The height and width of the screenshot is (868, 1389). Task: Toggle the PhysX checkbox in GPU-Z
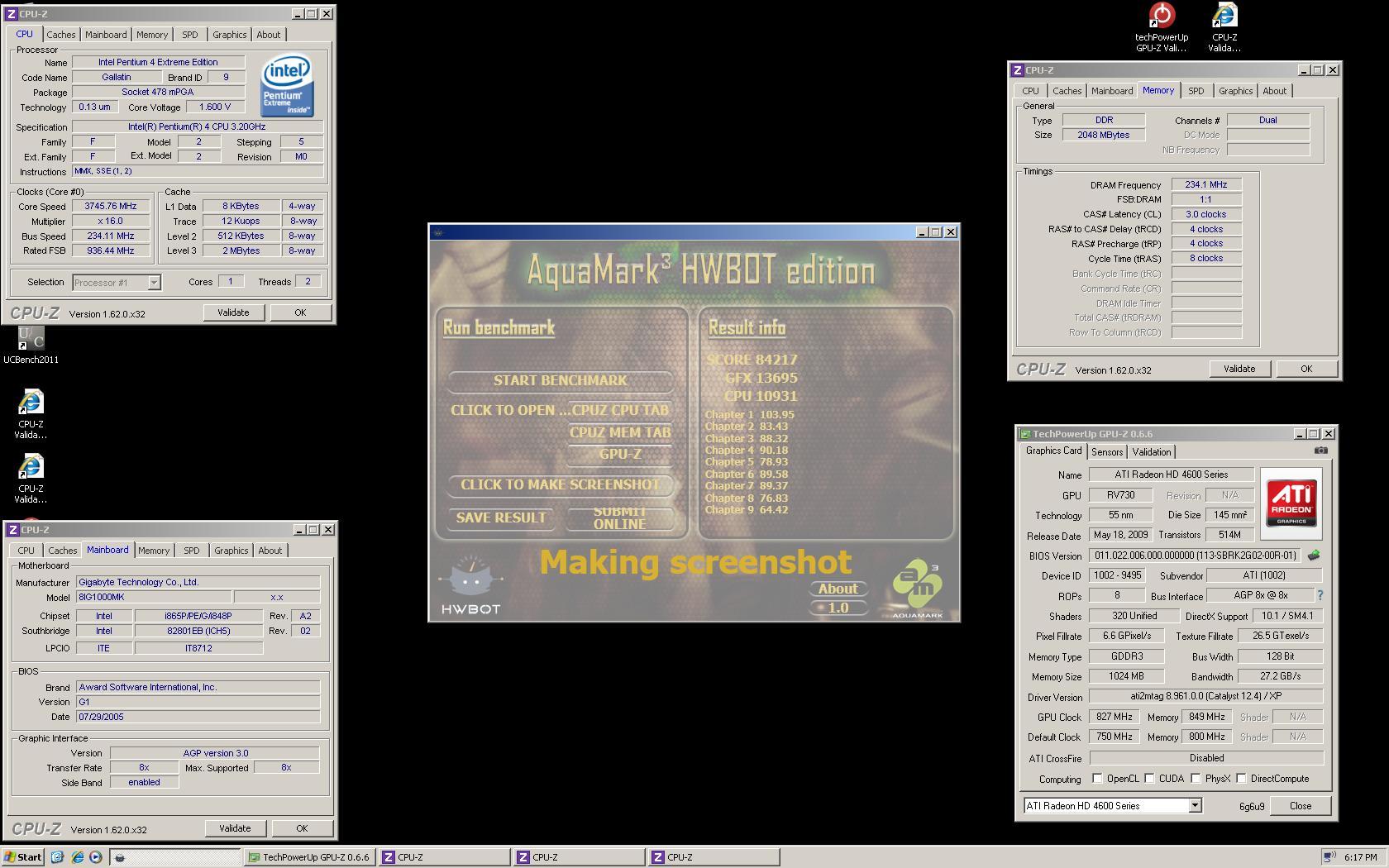[x=1196, y=779]
